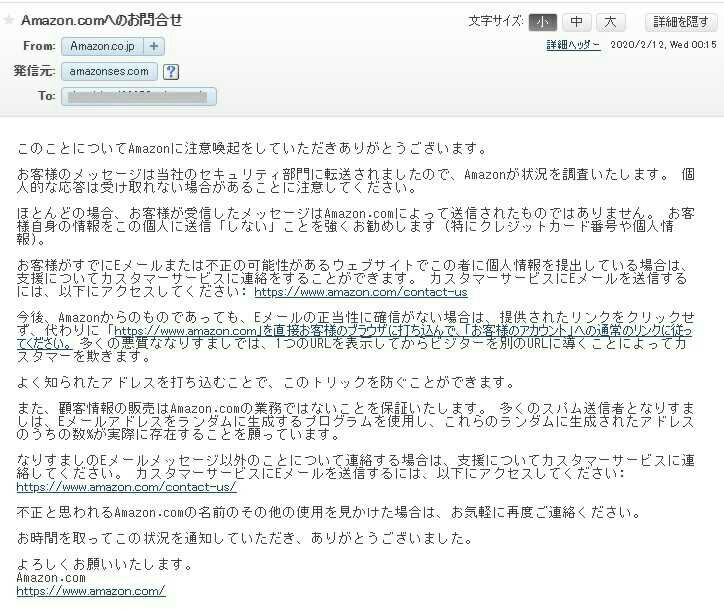Click the To: label
The image size is (724, 611).
click(47, 96)
